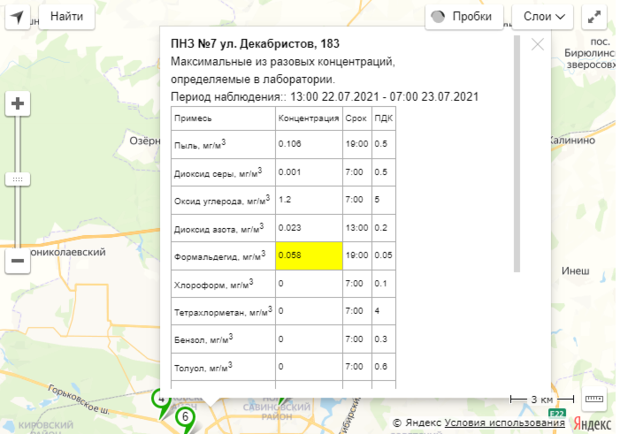Enter fullscreen map mode
Screen dimensions: 620x434
(x=594, y=16)
